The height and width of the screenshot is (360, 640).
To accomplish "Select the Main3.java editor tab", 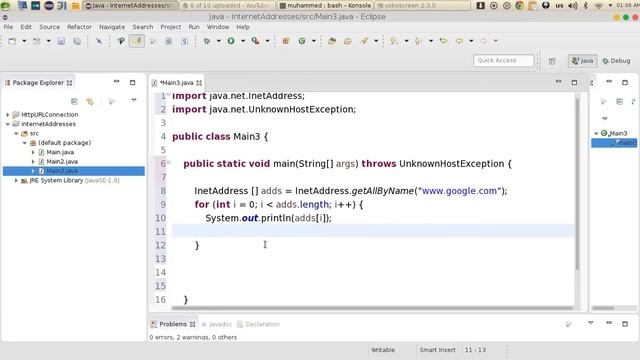I will click(176, 82).
